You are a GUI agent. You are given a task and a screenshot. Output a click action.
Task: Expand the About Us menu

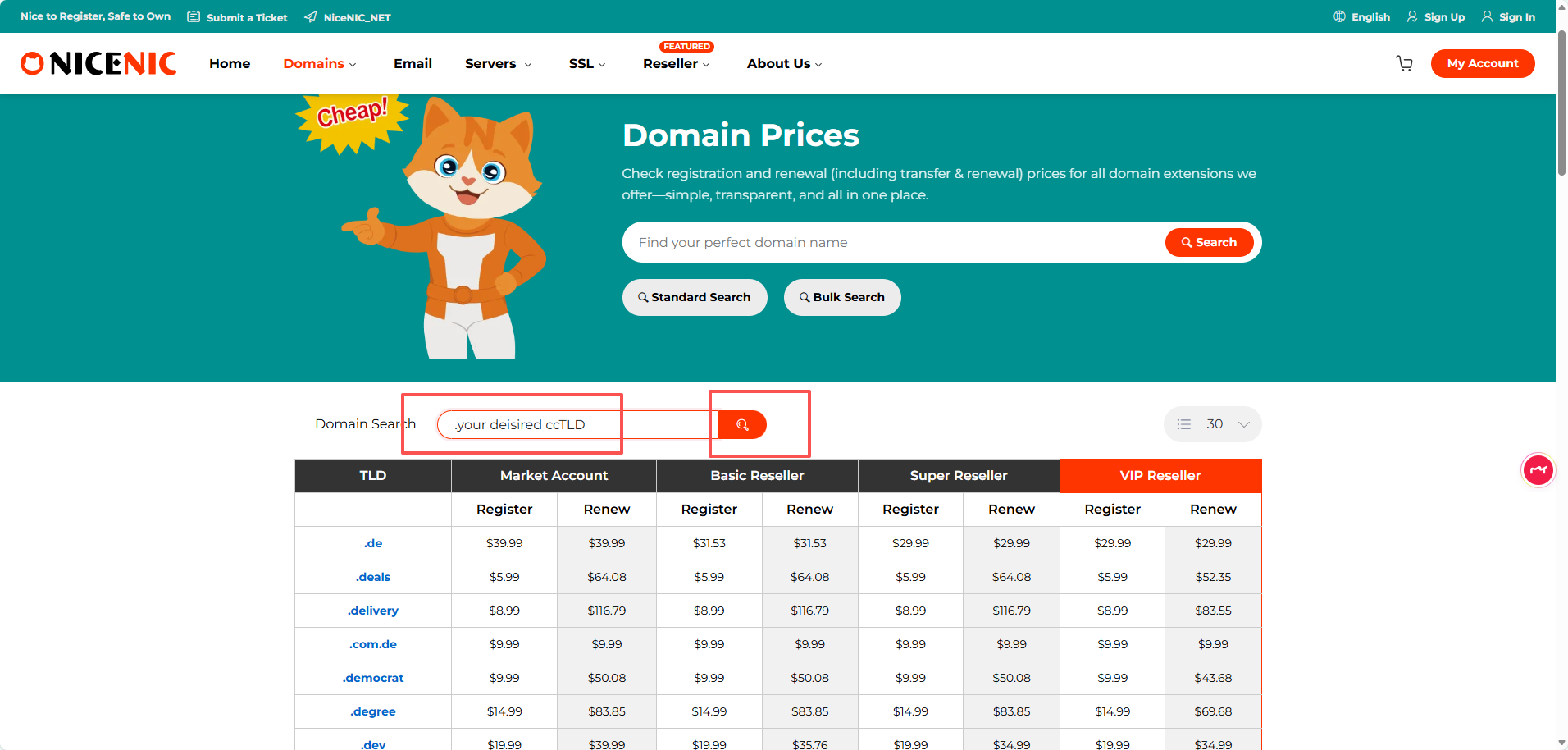coord(783,63)
